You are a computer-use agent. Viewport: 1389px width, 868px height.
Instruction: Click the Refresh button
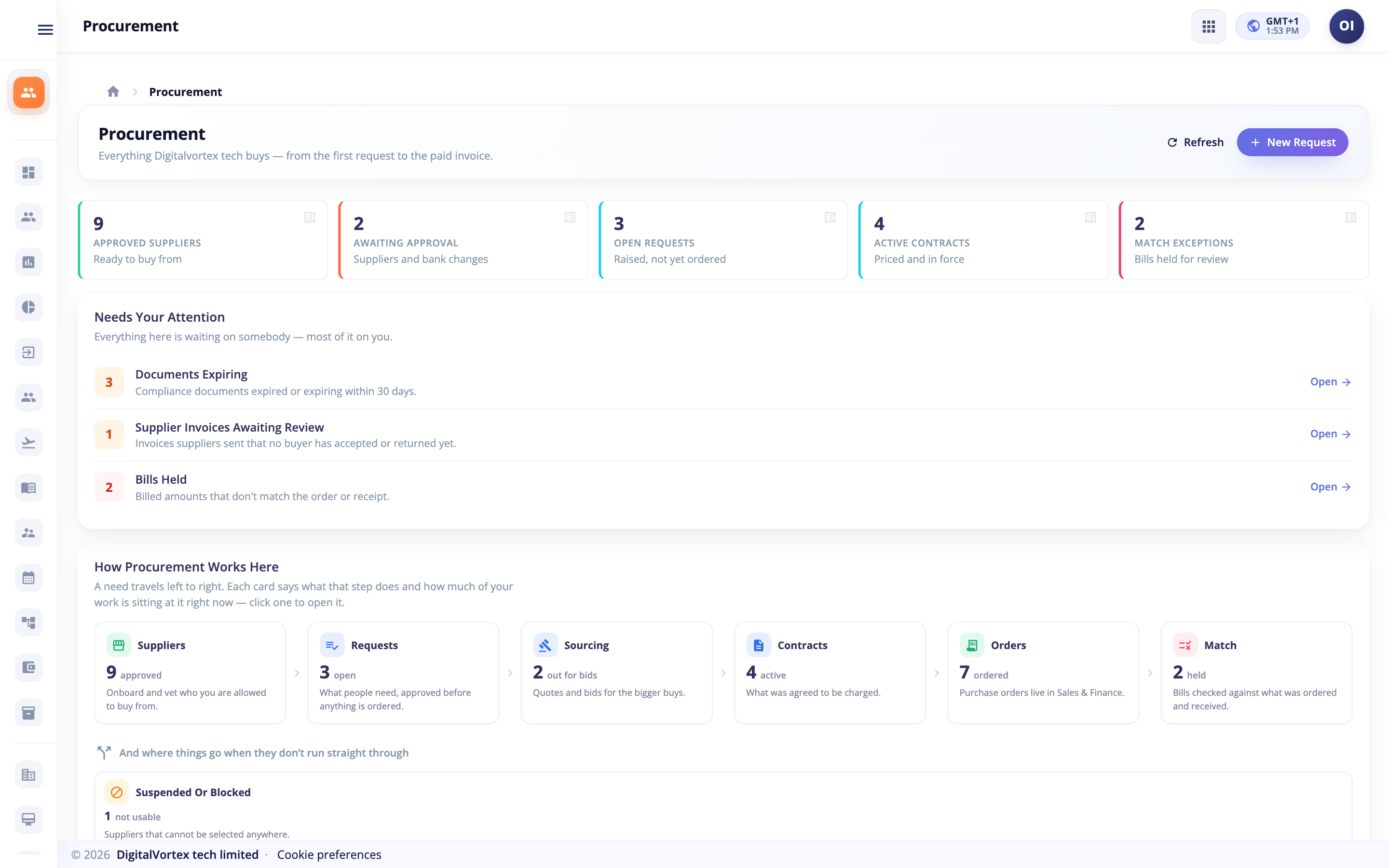[x=1195, y=142]
